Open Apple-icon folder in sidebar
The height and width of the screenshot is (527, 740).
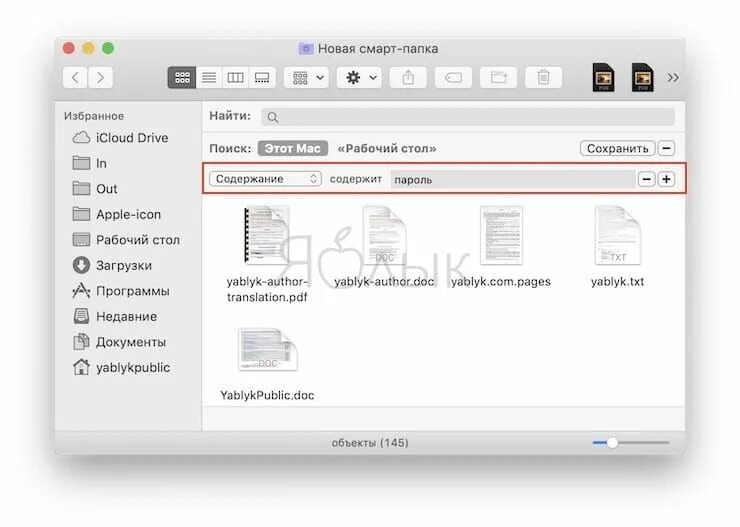[x=117, y=214]
